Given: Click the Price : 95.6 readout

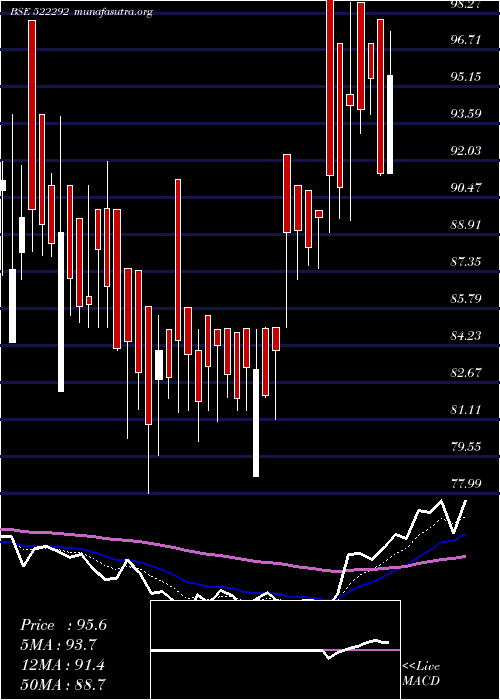Looking at the screenshot, I should (64, 625).
